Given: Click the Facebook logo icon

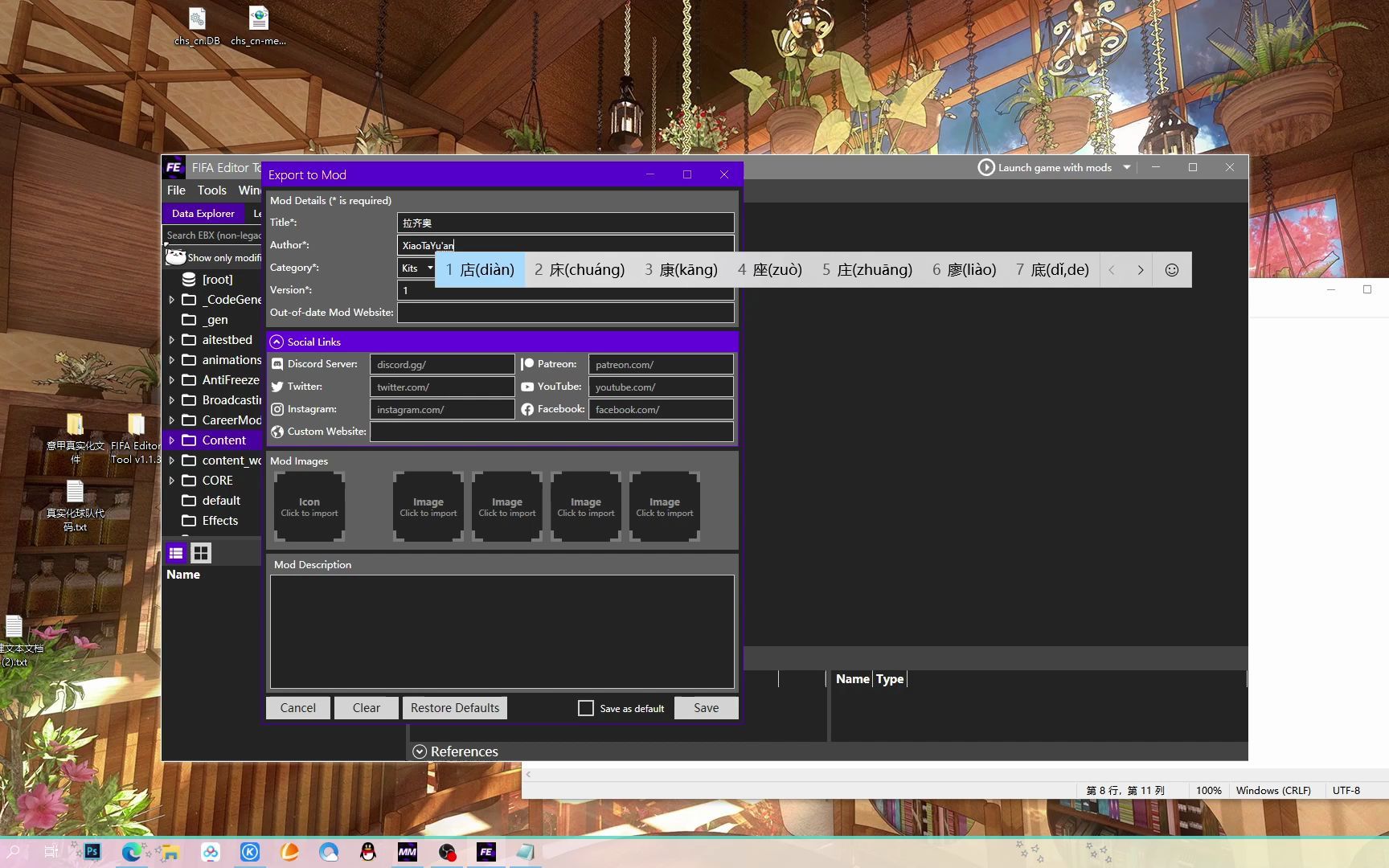Looking at the screenshot, I should tap(527, 409).
